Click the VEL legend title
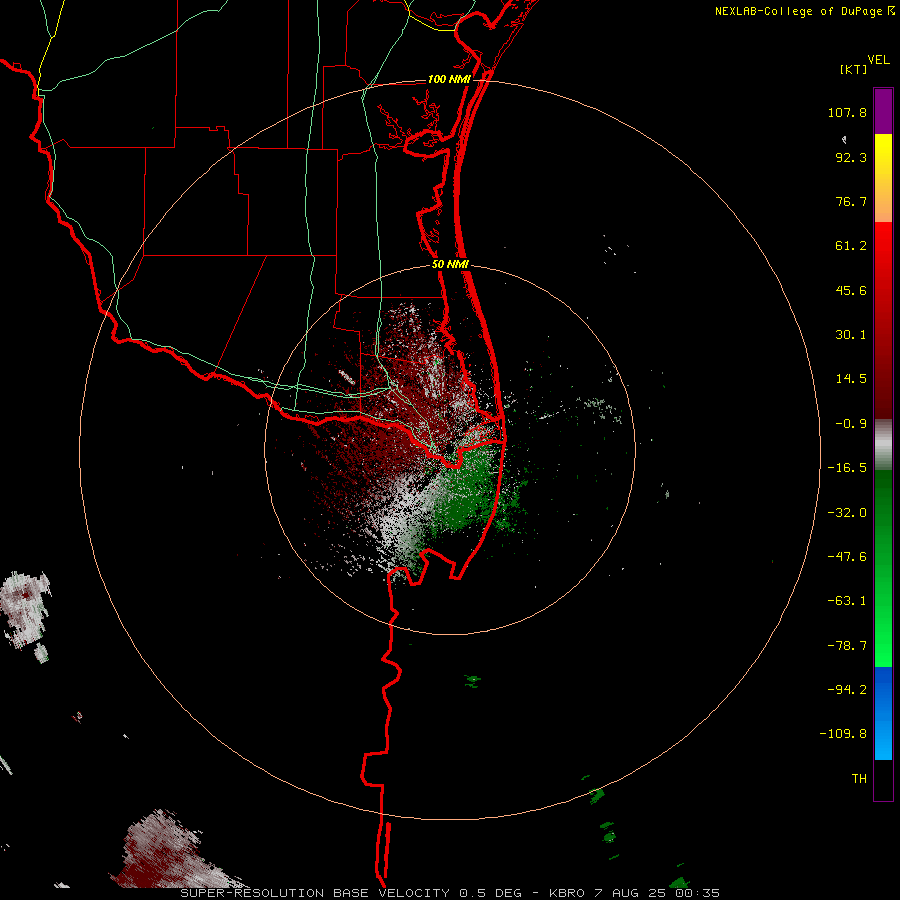The height and width of the screenshot is (900, 900). coord(879,60)
